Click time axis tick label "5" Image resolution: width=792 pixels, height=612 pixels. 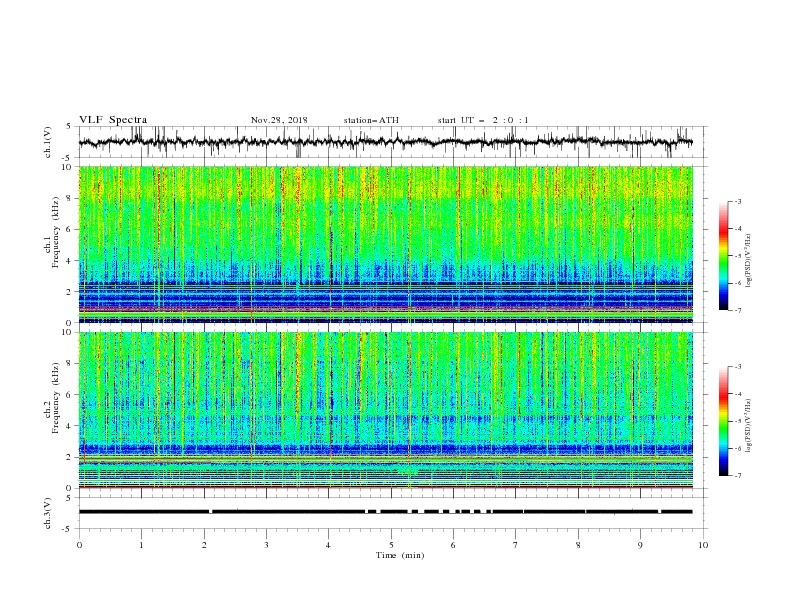coord(391,545)
